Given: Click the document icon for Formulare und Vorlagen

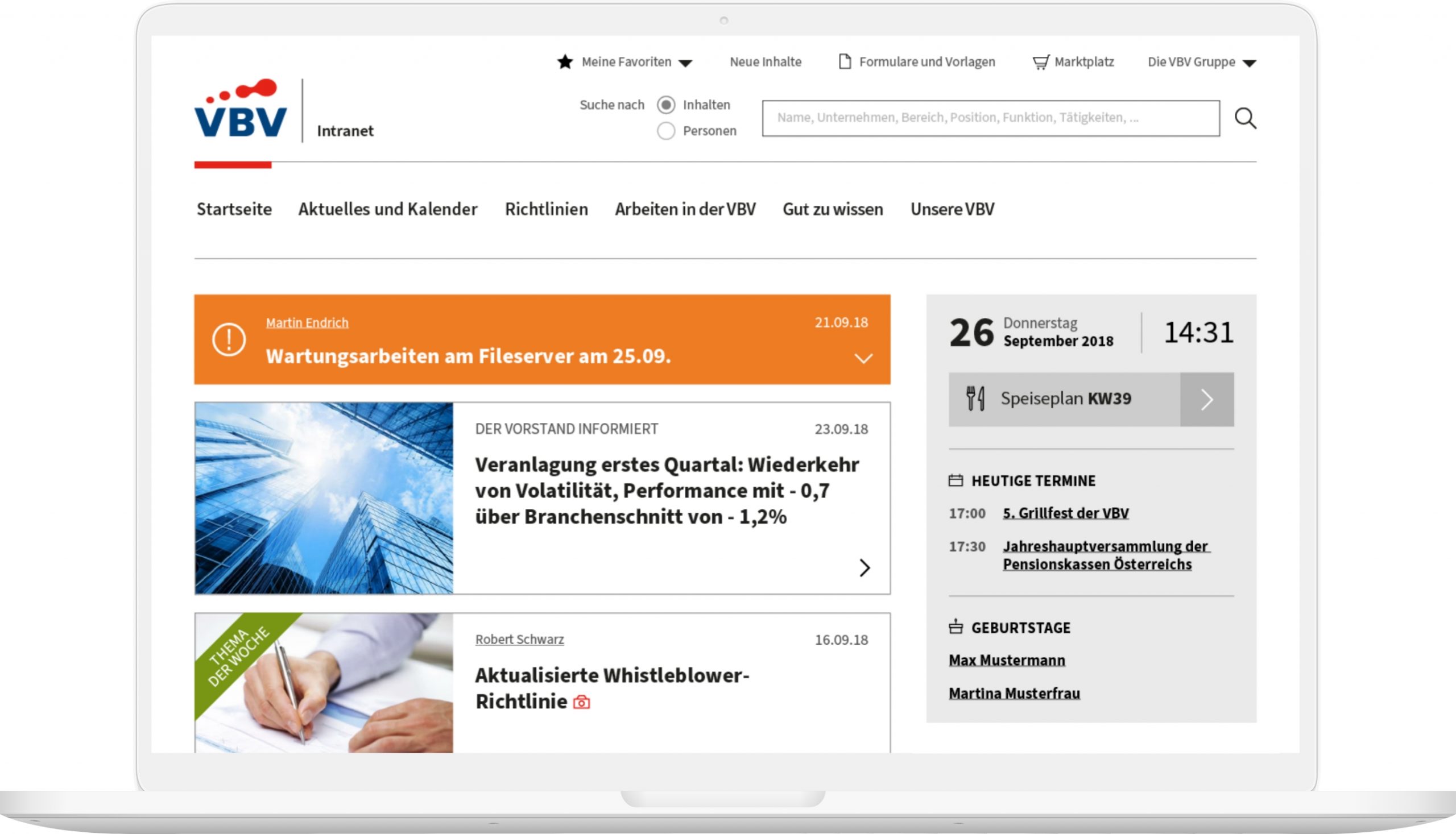Looking at the screenshot, I should click(845, 61).
